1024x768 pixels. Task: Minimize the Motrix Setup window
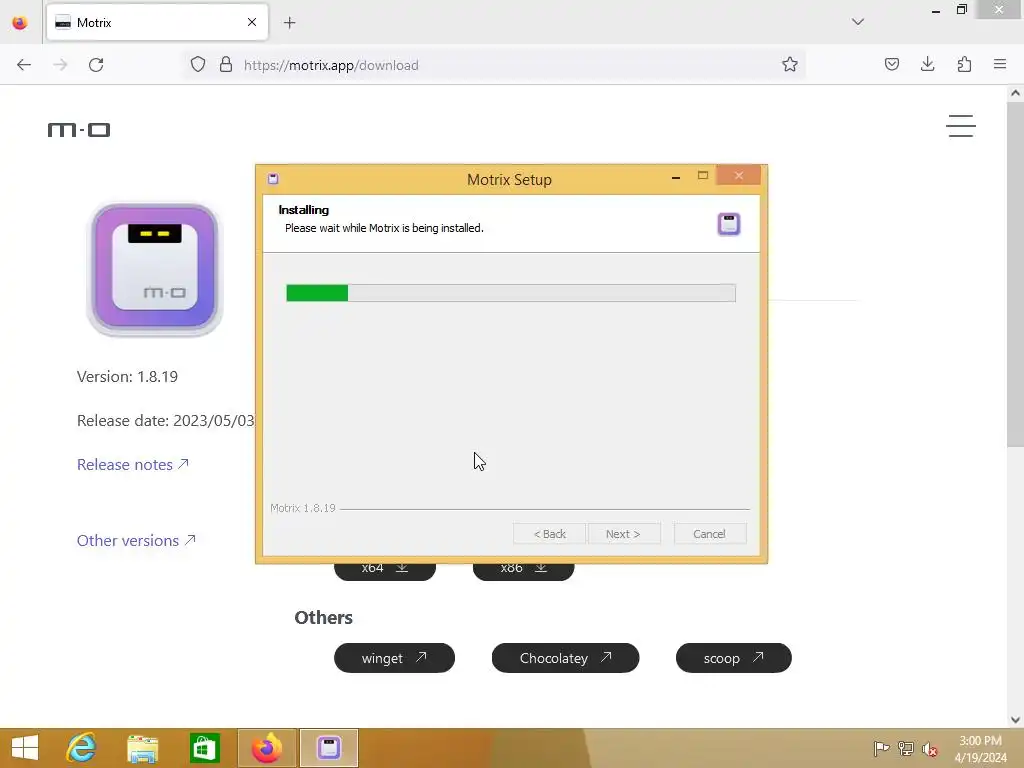676,176
